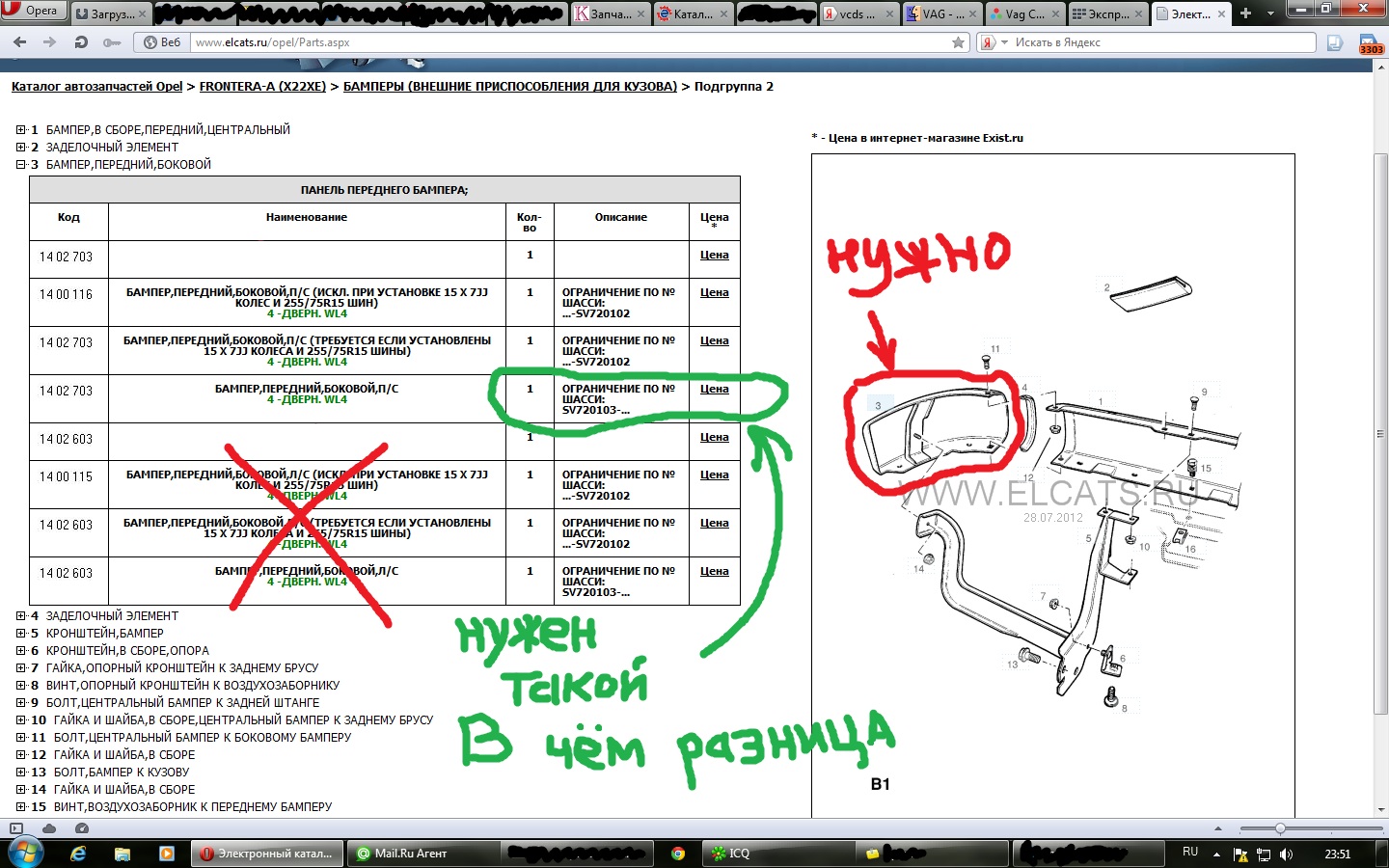The height and width of the screenshot is (868, 1389).
Task: Expand item 13 БОЛТ,БАМПЕР К КУЗОВУ
Action: pos(20,772)
